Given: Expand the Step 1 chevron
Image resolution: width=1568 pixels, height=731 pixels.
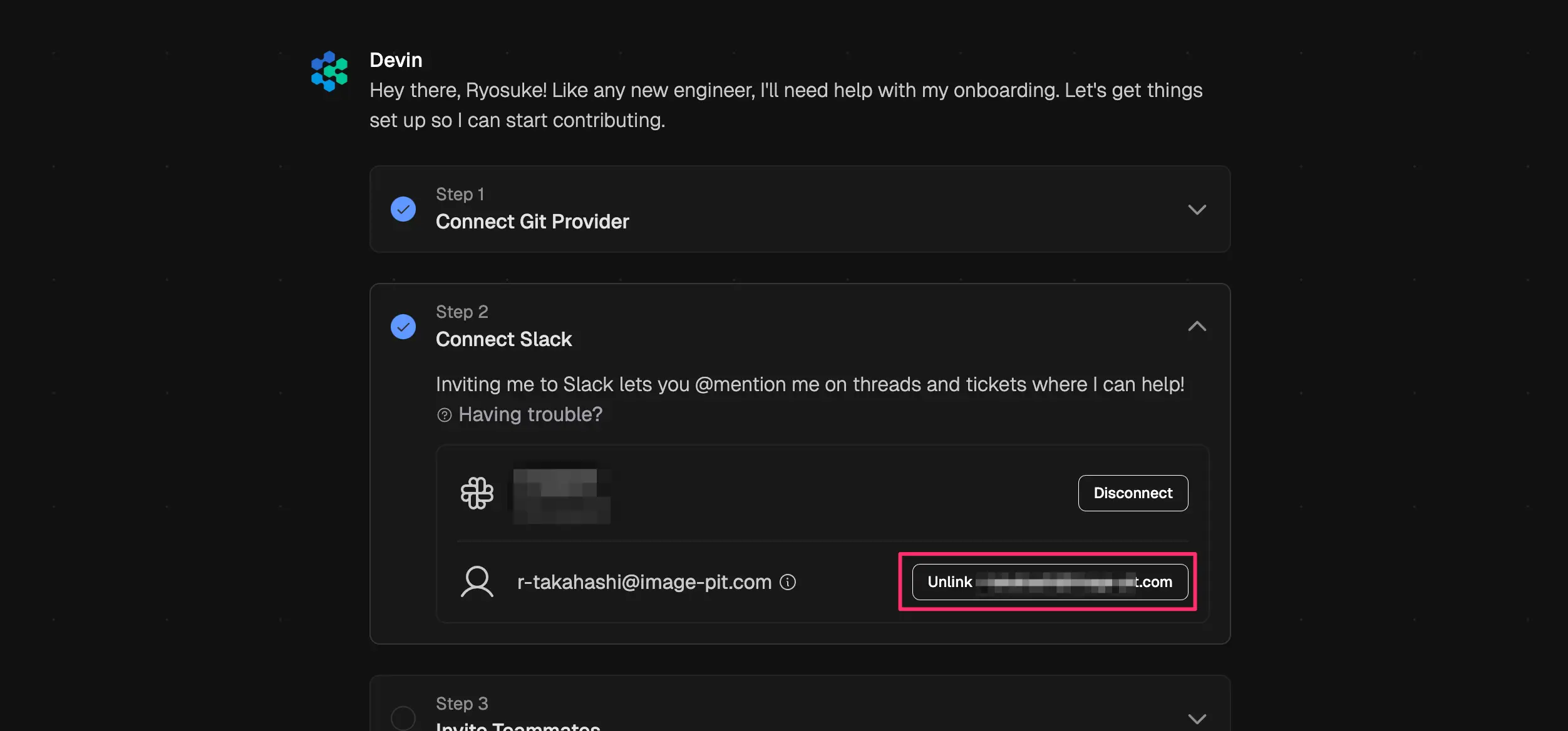Looking at the screenshot, I should tap(1197, 210).
